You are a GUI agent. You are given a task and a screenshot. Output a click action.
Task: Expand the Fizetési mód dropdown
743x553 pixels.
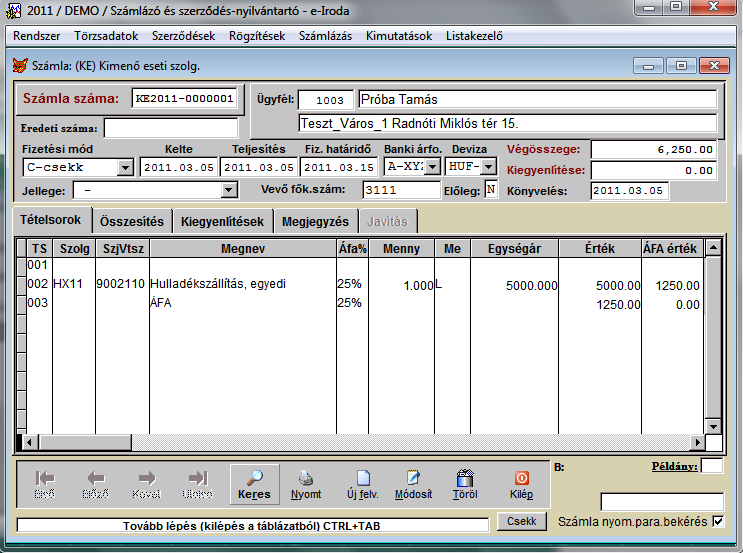click(125, 167)
